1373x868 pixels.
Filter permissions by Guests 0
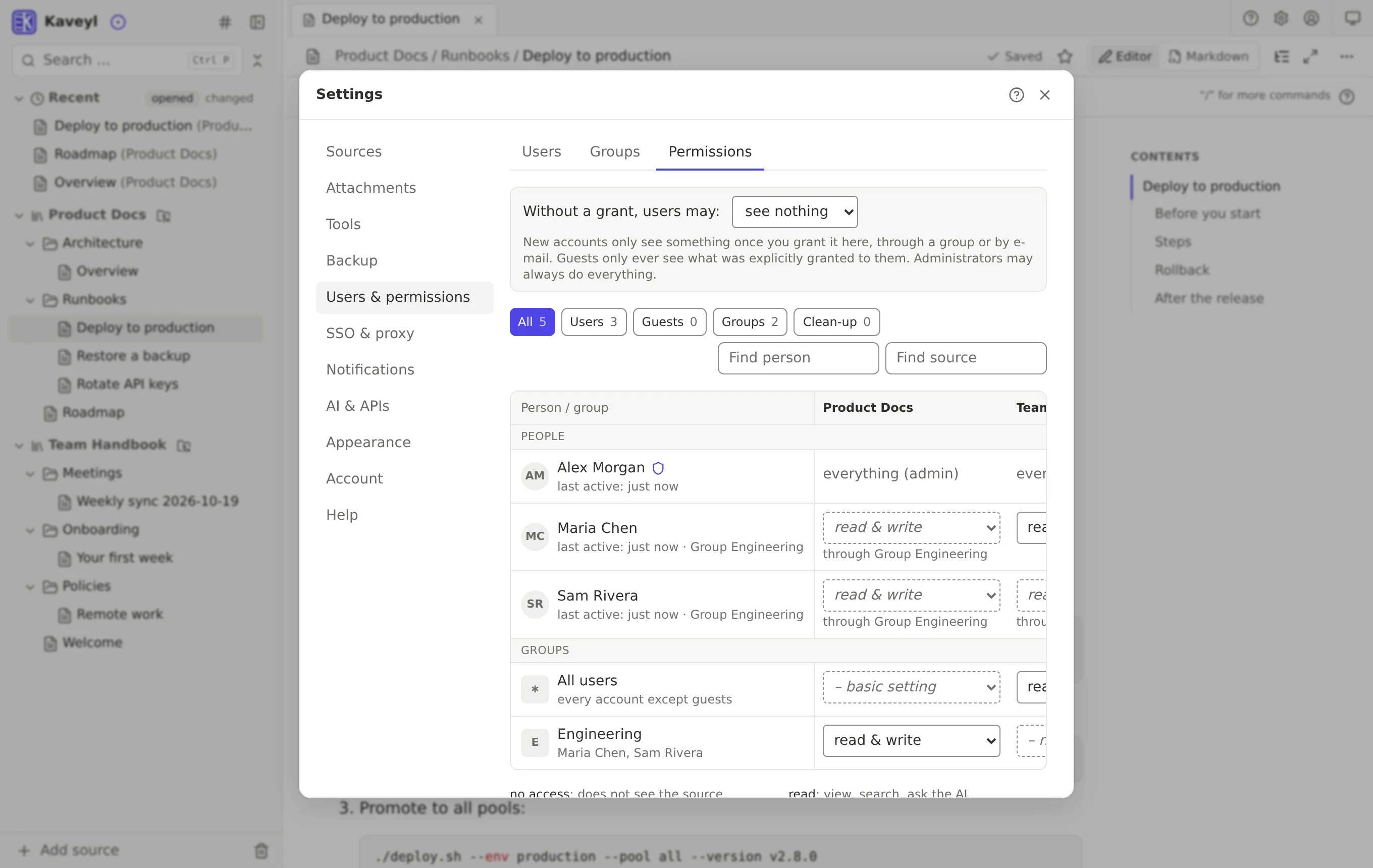(669, 322)
